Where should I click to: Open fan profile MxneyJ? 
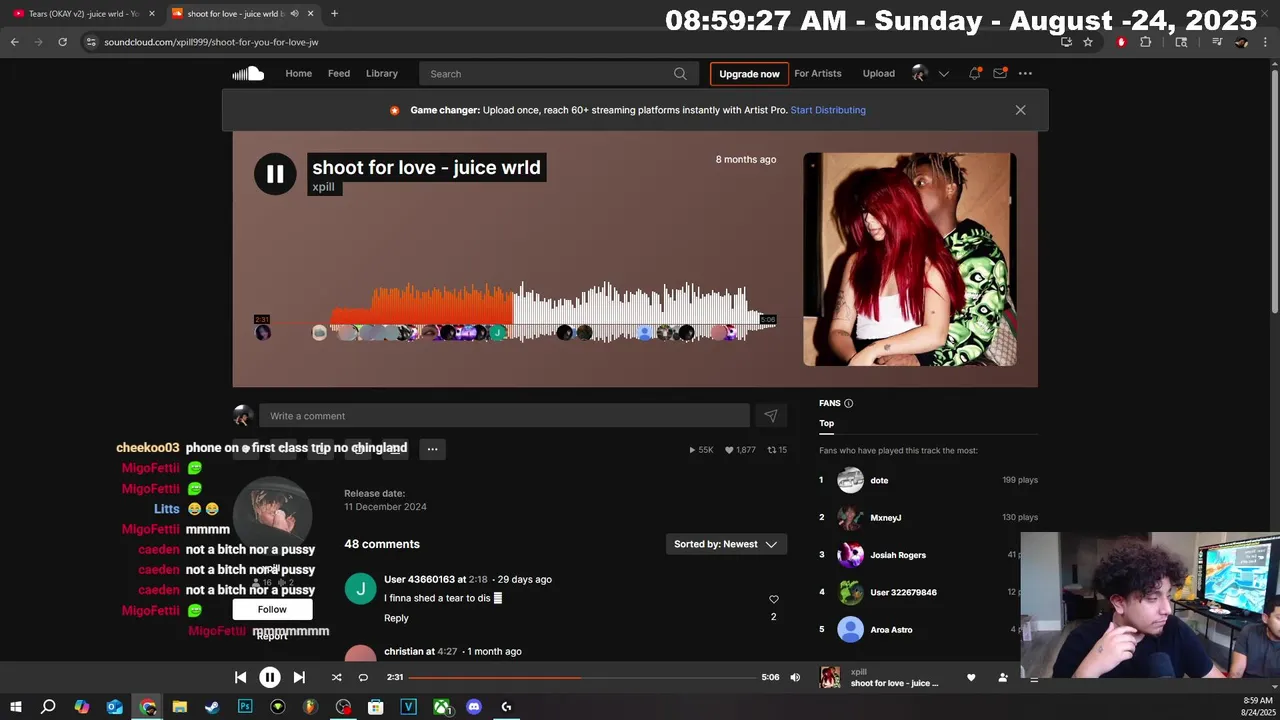tap(886, 518)
